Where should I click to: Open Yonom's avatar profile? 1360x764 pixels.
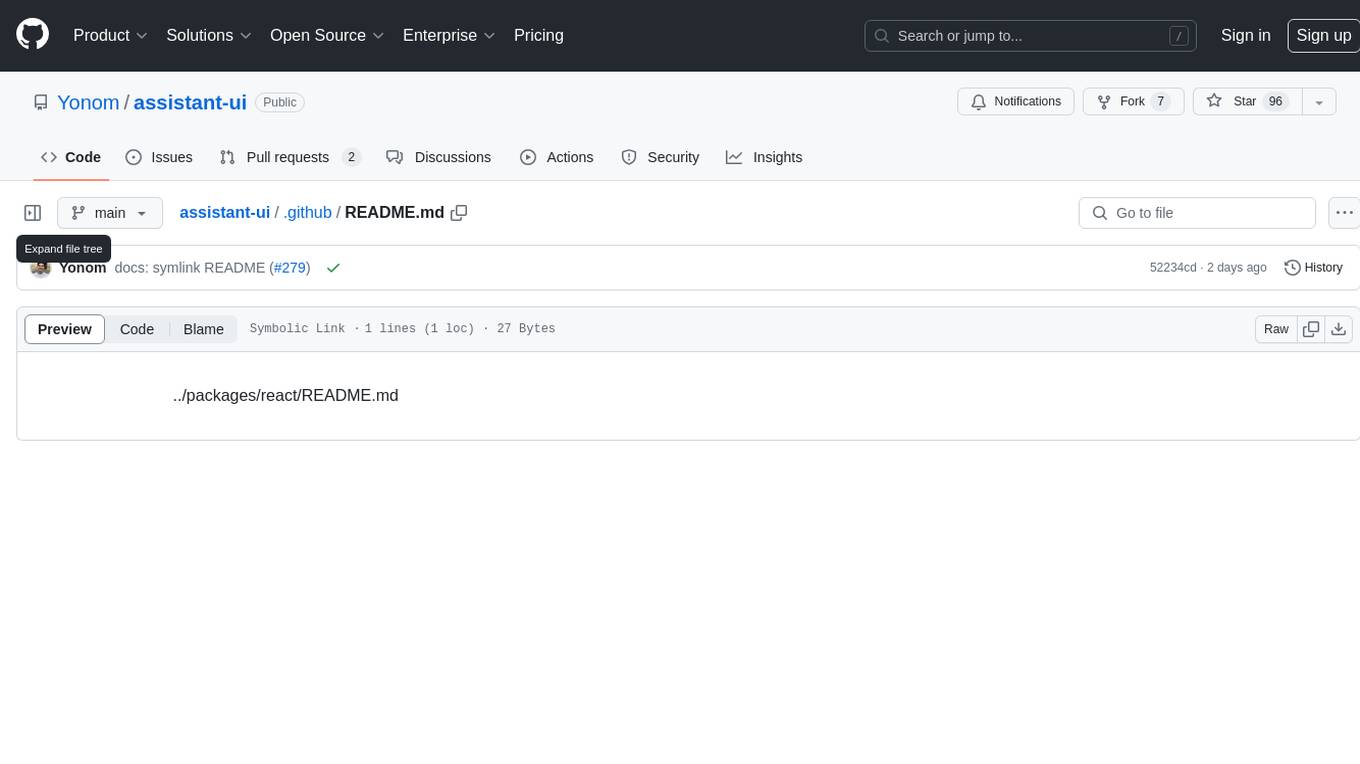41,268
